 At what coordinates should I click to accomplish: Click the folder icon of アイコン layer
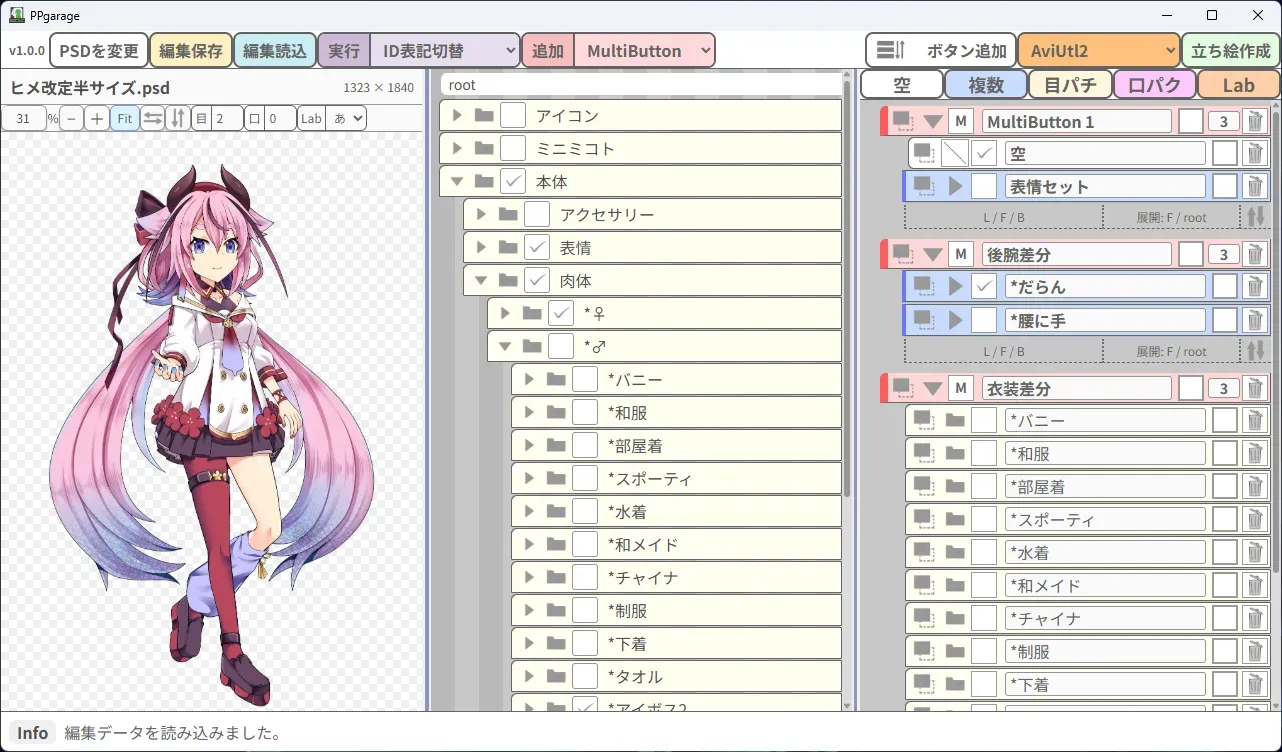point(485,116)
